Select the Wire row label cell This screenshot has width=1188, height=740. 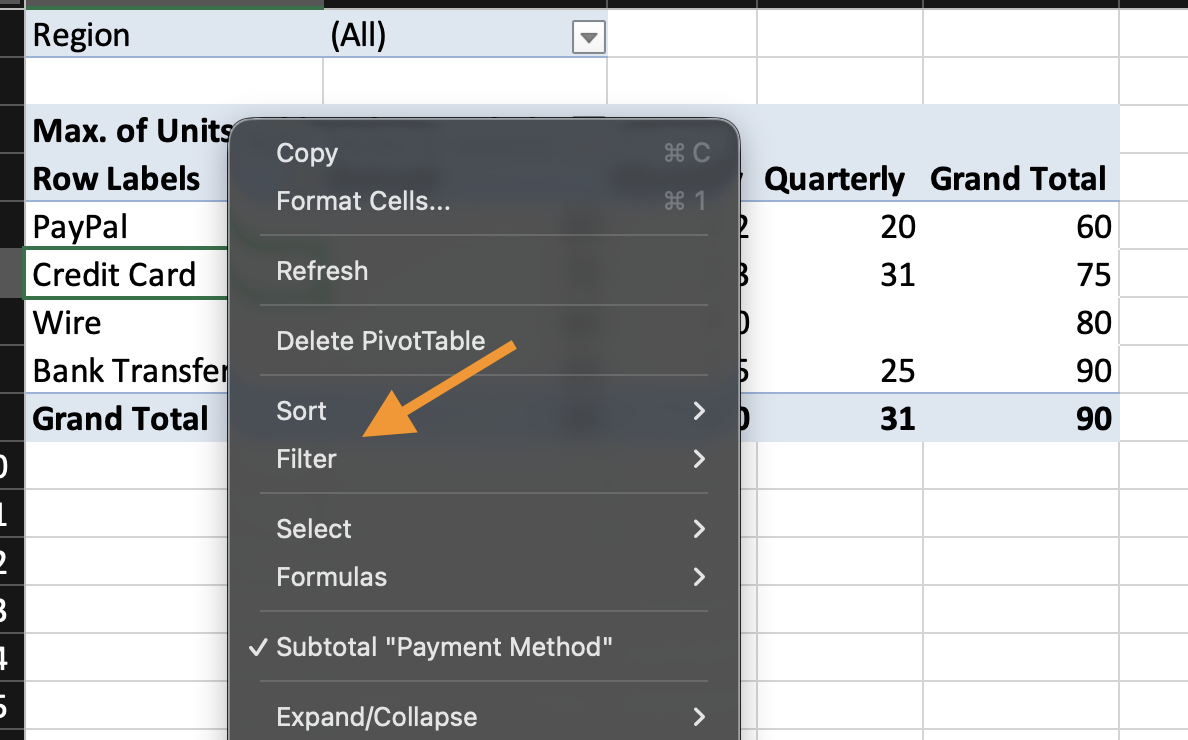[67, 323]
